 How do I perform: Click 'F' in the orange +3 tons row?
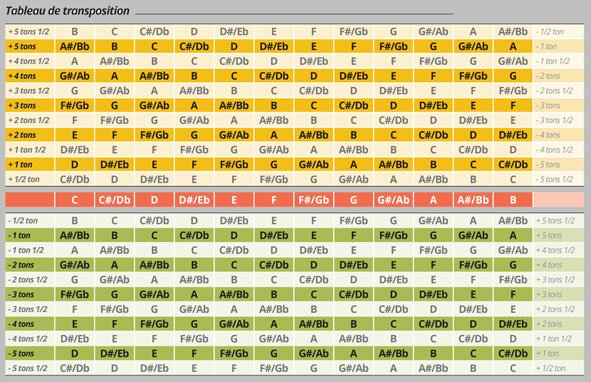[513, 106]
